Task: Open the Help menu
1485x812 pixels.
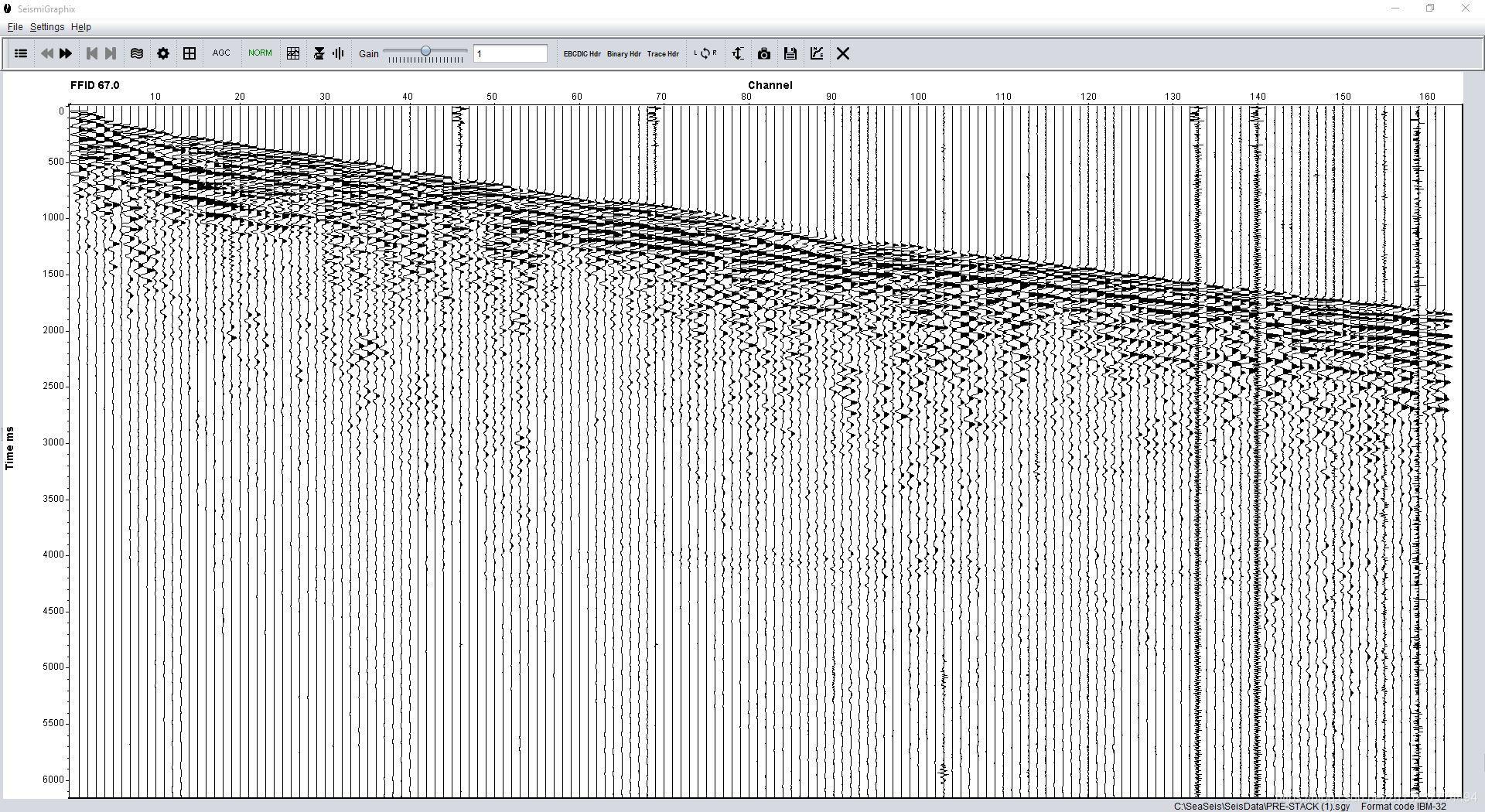Action: point(81,27)
